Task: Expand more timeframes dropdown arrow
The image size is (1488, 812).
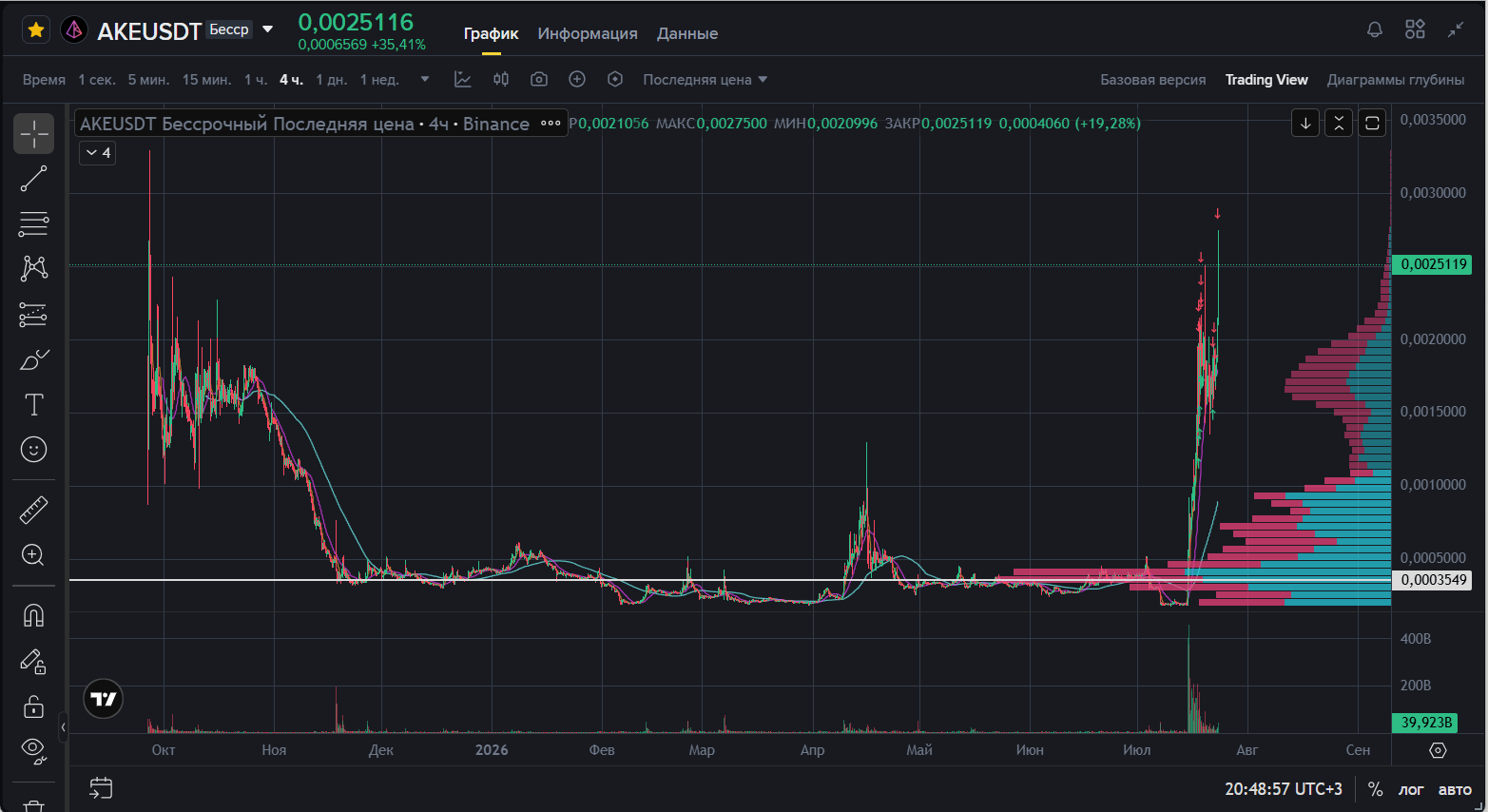Action: click(x=425, y=80)
